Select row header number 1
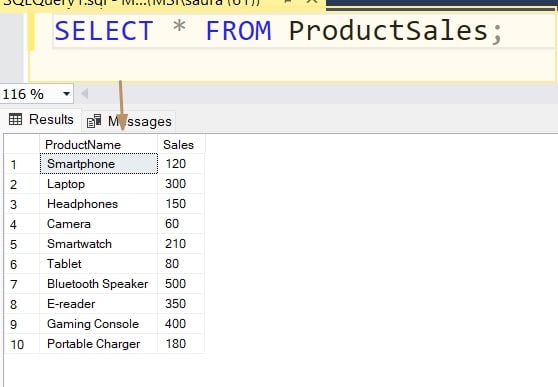The height and width of the screenshot is (387, 558). (x=22, y=164)
